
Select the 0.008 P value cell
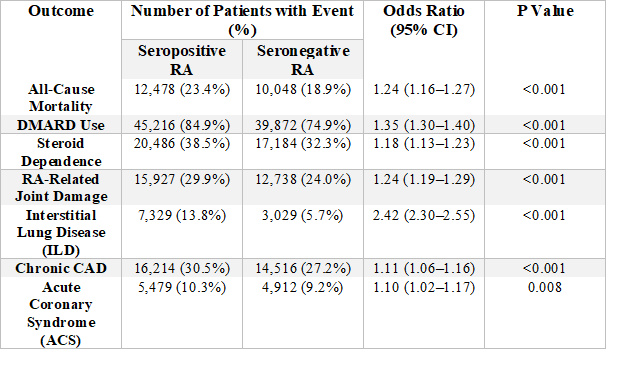tap(545, 287)
